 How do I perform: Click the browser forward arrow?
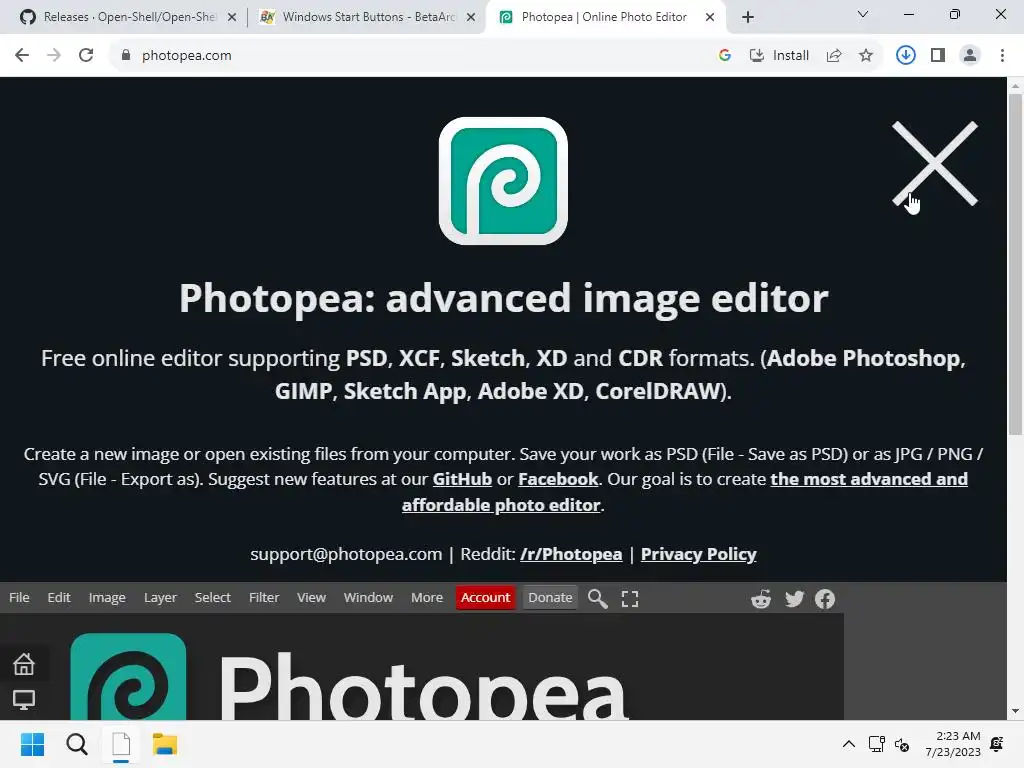coord(54,56)
